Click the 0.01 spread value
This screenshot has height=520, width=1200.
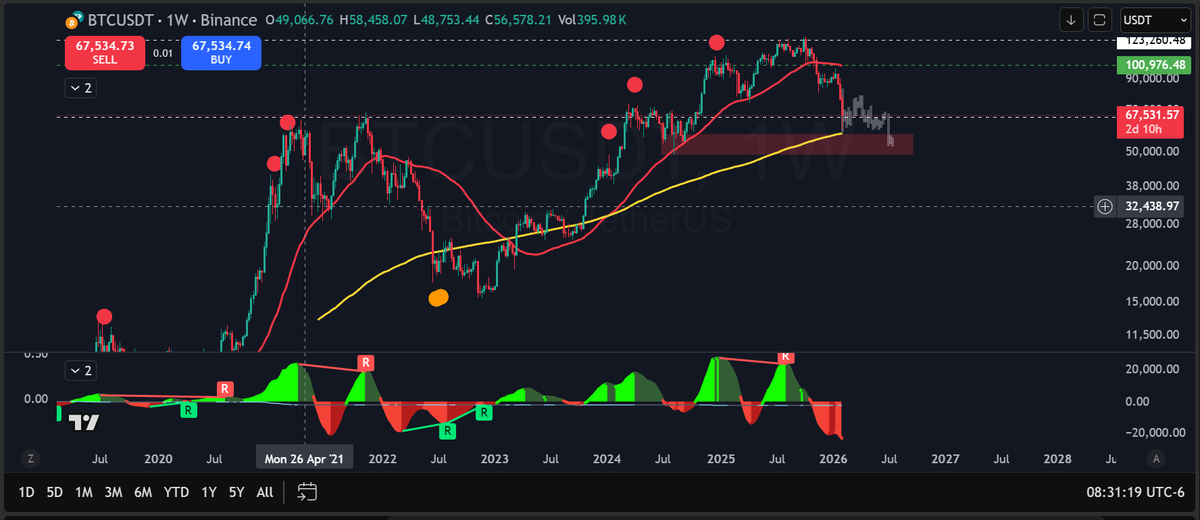coord(162,53)
